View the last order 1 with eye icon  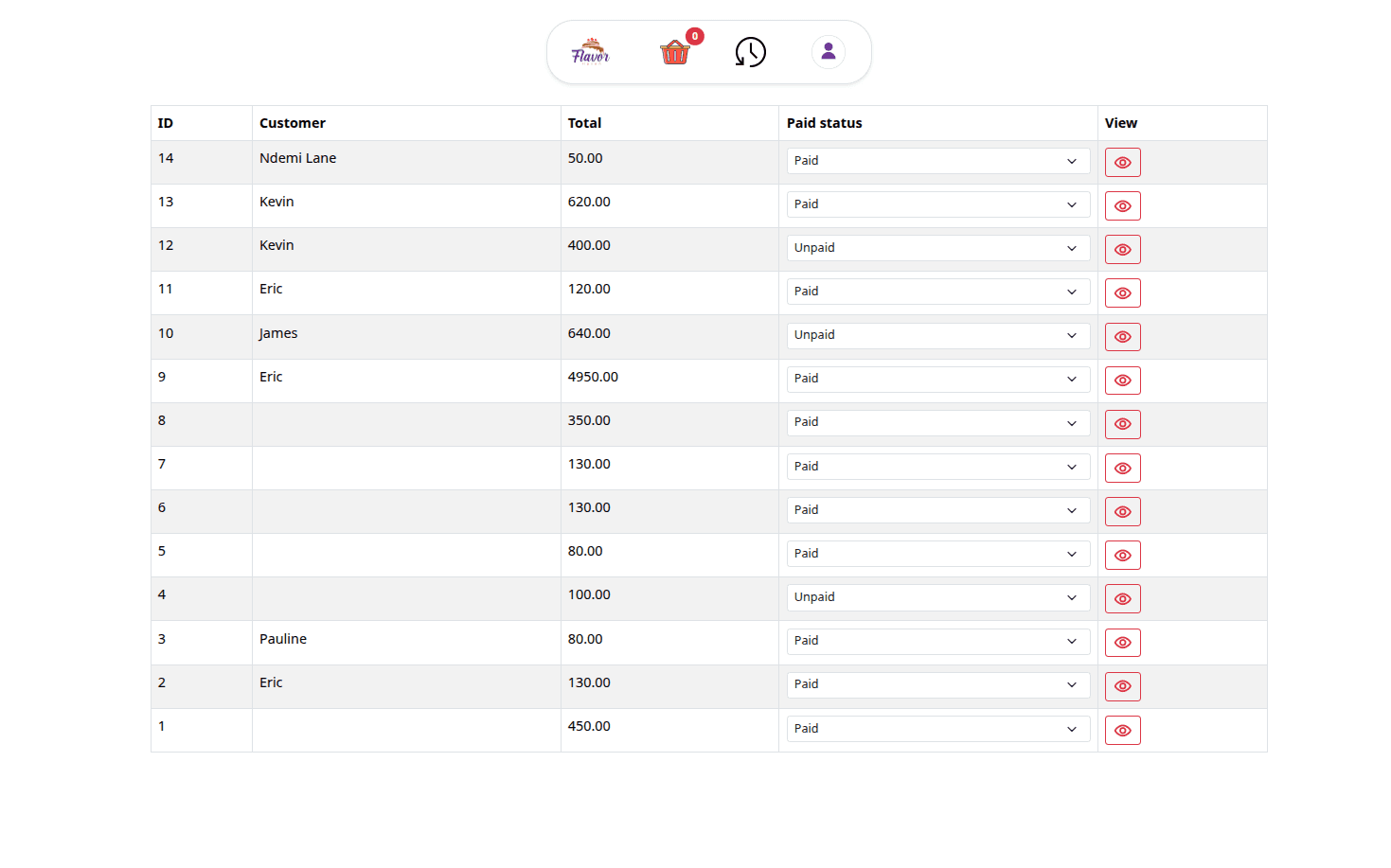[1122, 730]
